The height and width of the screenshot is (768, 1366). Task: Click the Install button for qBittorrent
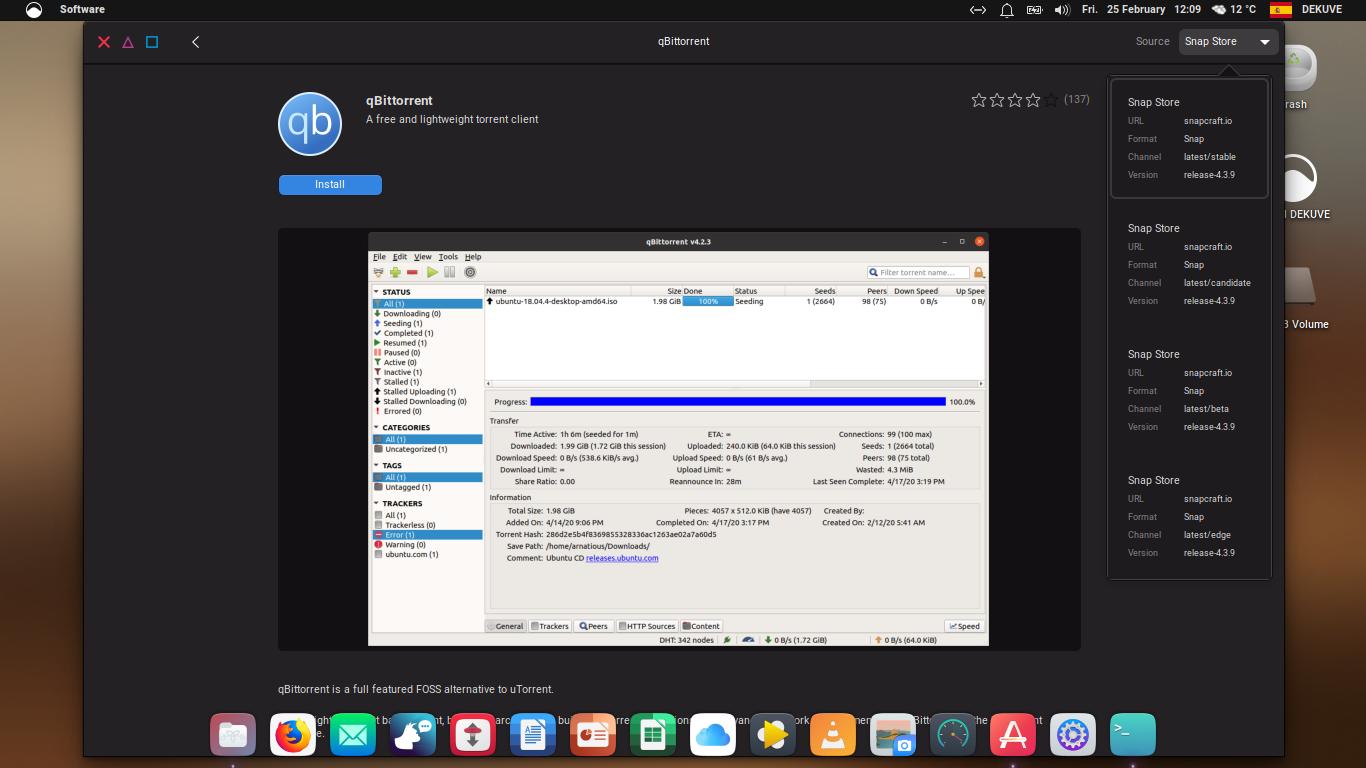tap(330, 185)
